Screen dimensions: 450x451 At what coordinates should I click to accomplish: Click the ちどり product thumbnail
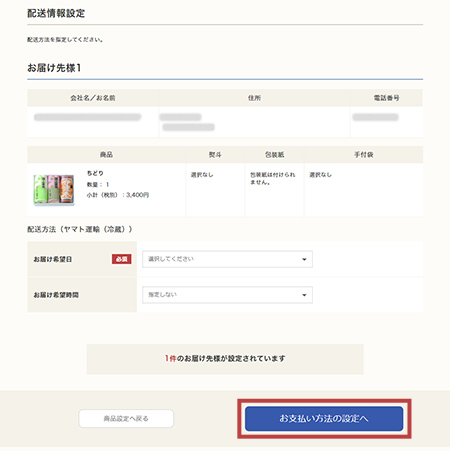tap(54, 189)
